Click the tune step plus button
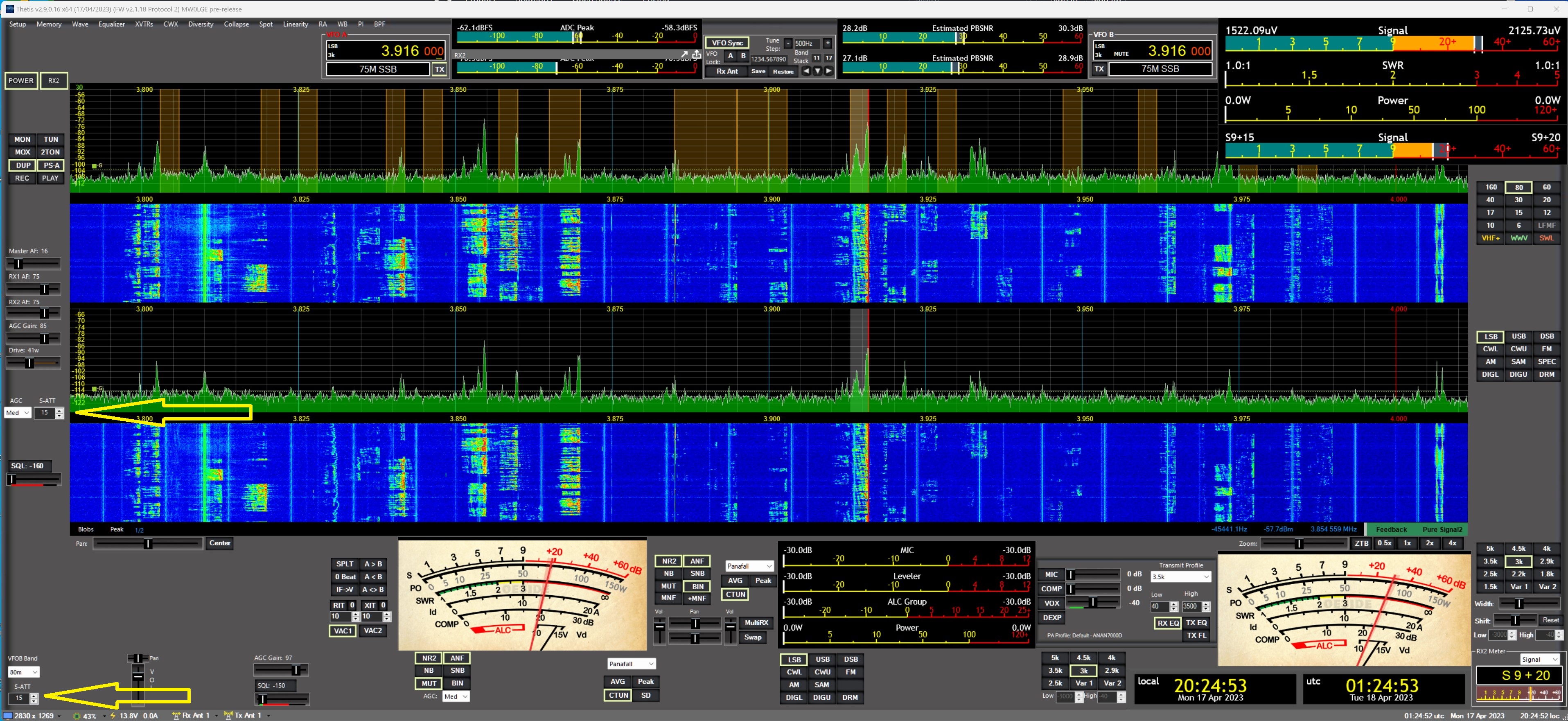 [827, 43]
